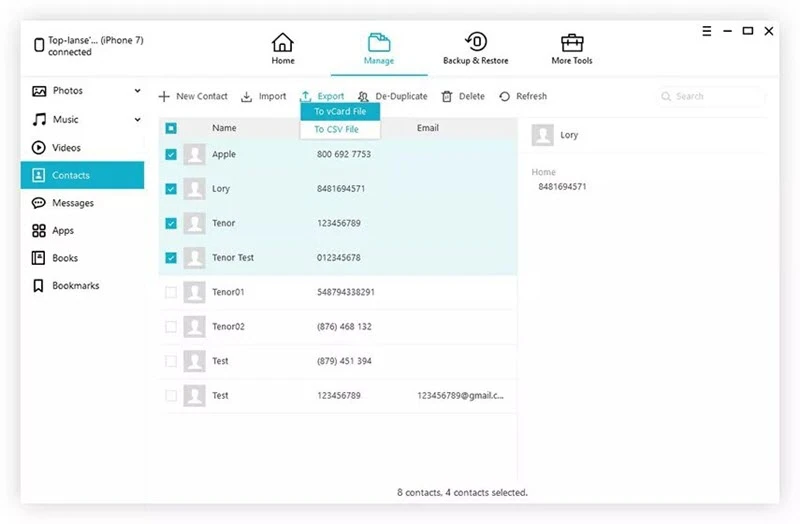Click the Bookmarks ribbon icon
Image resolution: width=800 pixels, height=524 pixels.
pos(38,286)
